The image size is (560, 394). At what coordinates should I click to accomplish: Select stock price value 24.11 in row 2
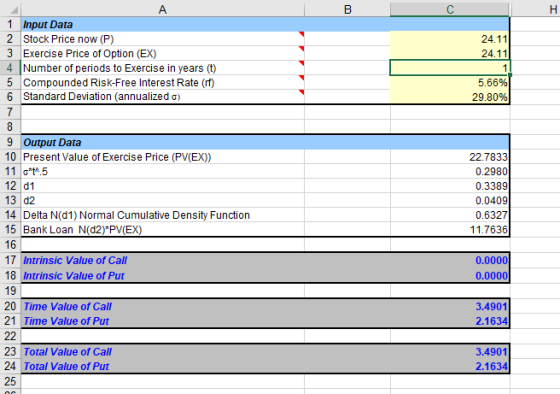[450, 39]
